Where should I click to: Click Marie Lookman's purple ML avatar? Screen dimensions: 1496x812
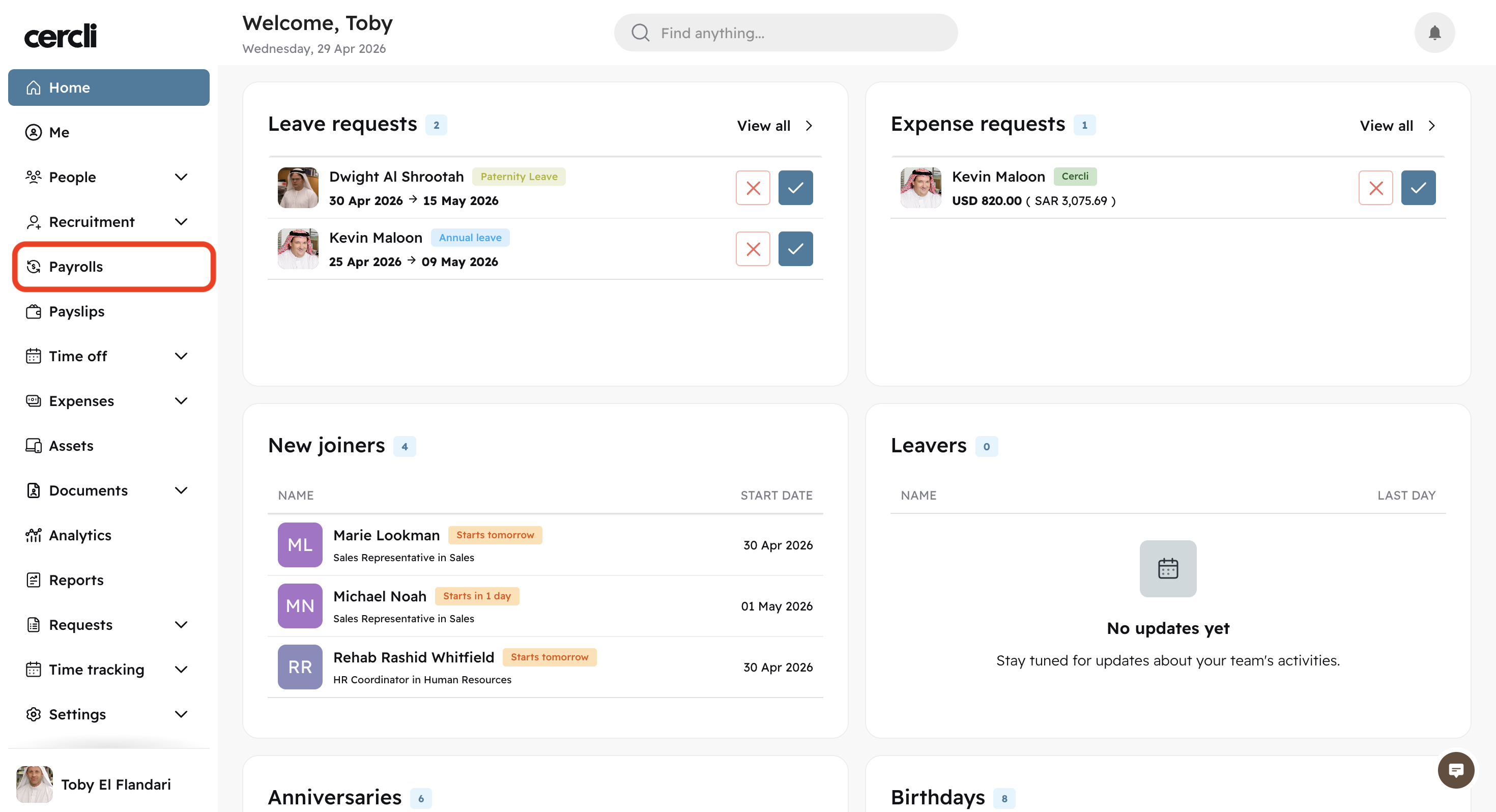300,544
